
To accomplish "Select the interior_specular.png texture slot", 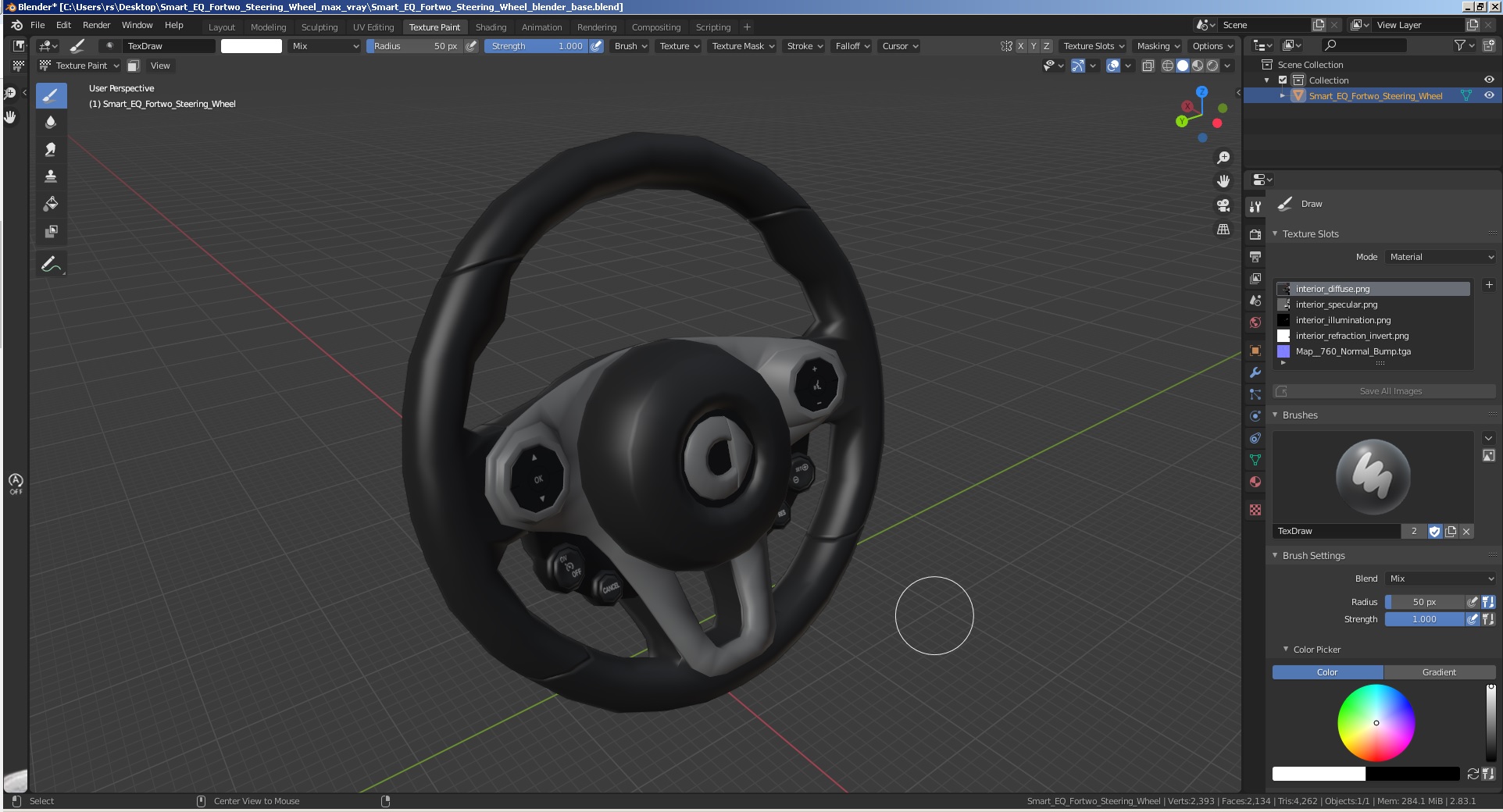I will click(1373, 304).
